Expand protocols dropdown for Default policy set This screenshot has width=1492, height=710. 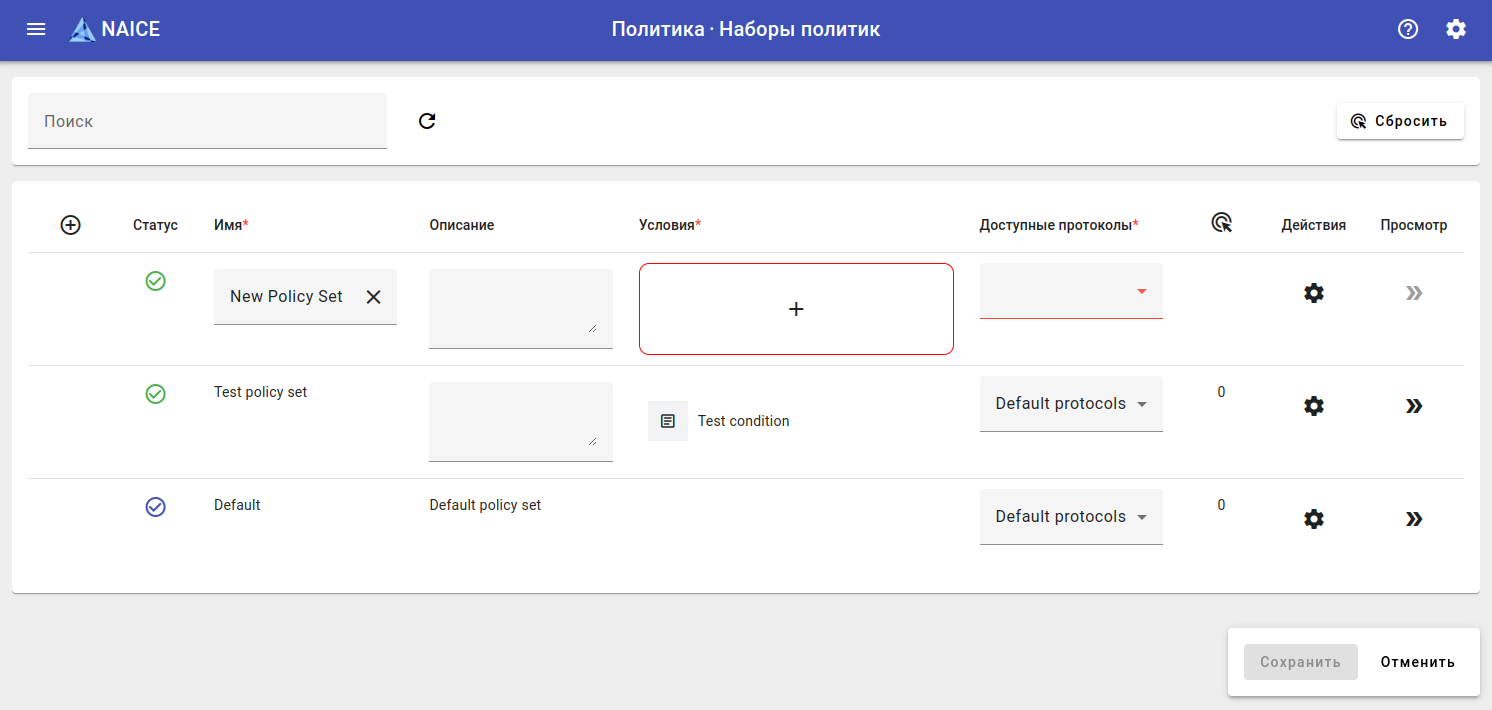pos(1071,517)
